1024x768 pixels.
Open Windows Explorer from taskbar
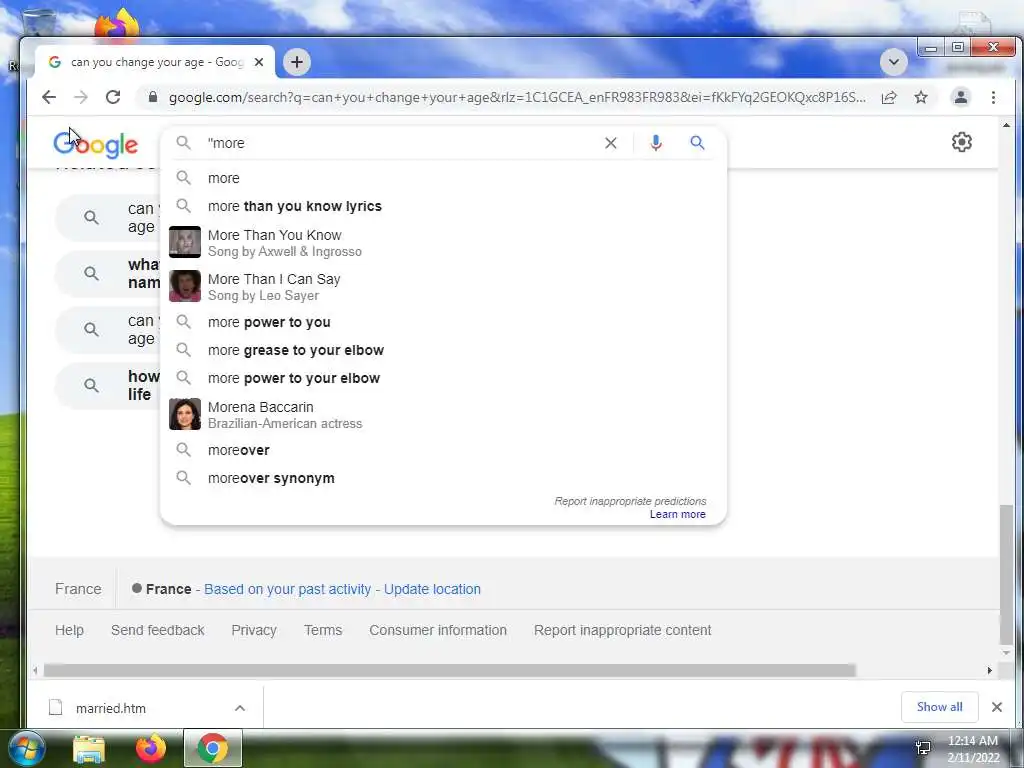click(89, 749)
